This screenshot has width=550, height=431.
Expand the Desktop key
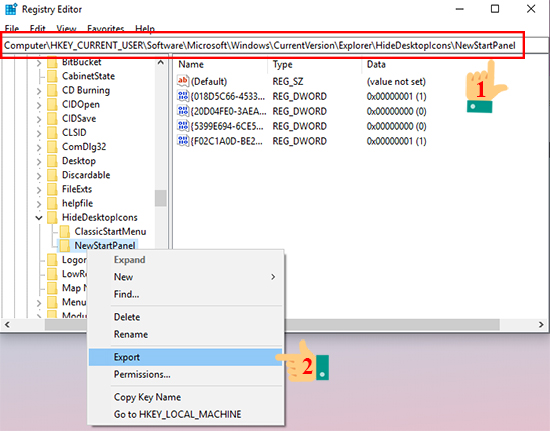click(x=39, y=161)
